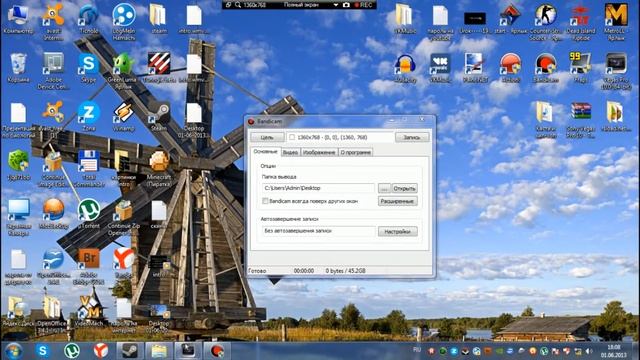The width and height of the screenshot is (640, 360).
Task: Click the Запись record button in Bandicam
Action: pos(412,137)
